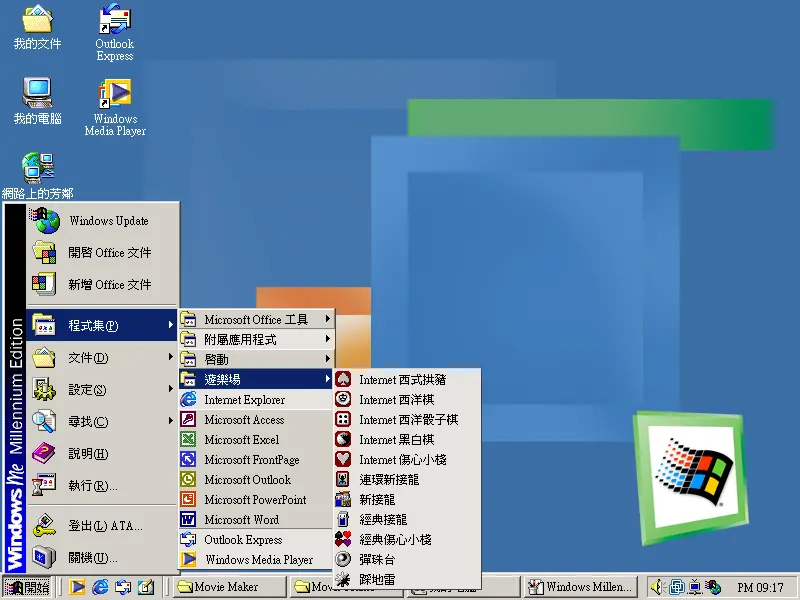Open 說明(H) from the Start menu

[102, 453]
